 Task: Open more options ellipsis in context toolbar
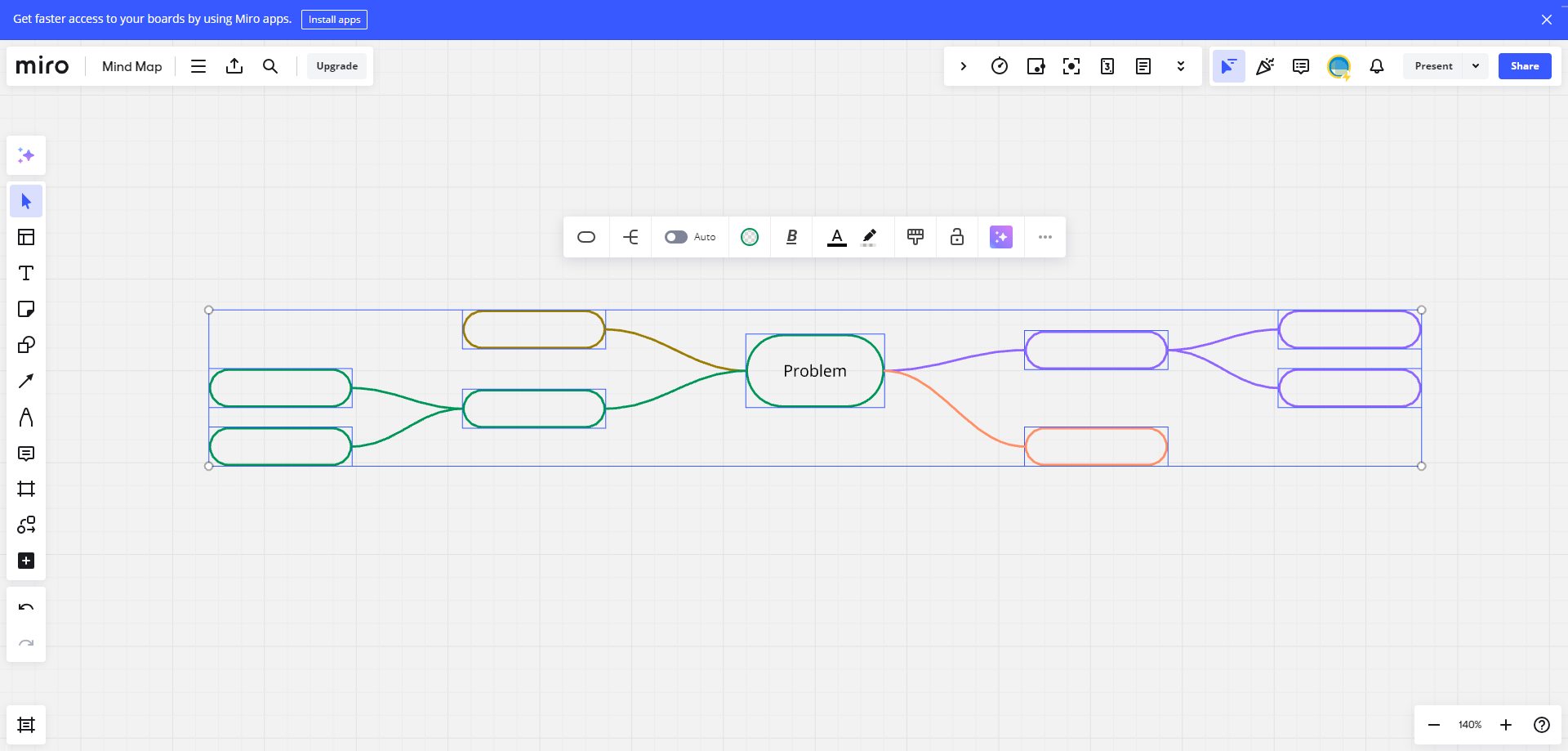pos(1045,237)
